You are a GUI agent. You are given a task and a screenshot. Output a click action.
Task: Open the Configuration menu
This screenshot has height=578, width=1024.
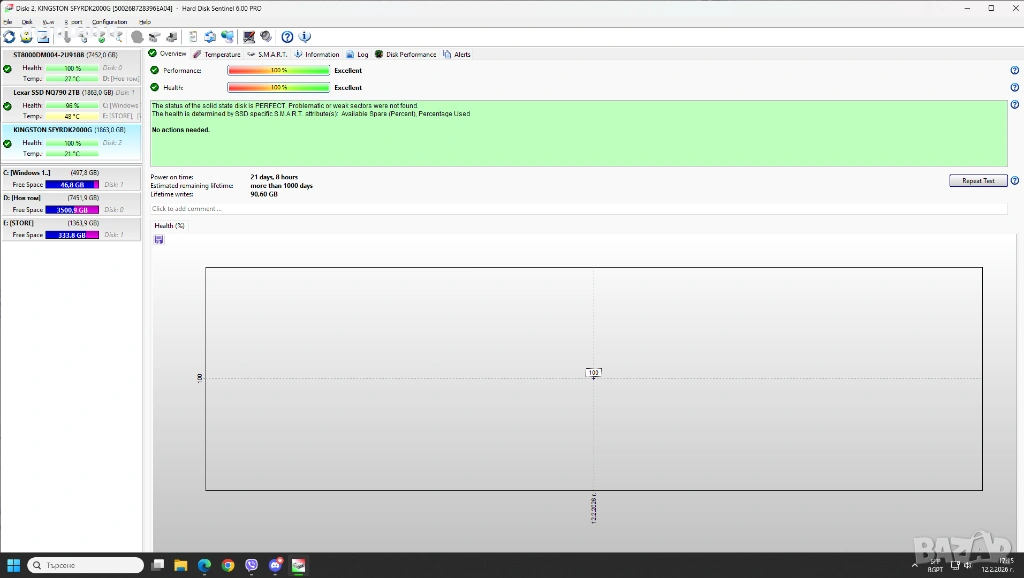pyautogui.click(x=109, y=21)
